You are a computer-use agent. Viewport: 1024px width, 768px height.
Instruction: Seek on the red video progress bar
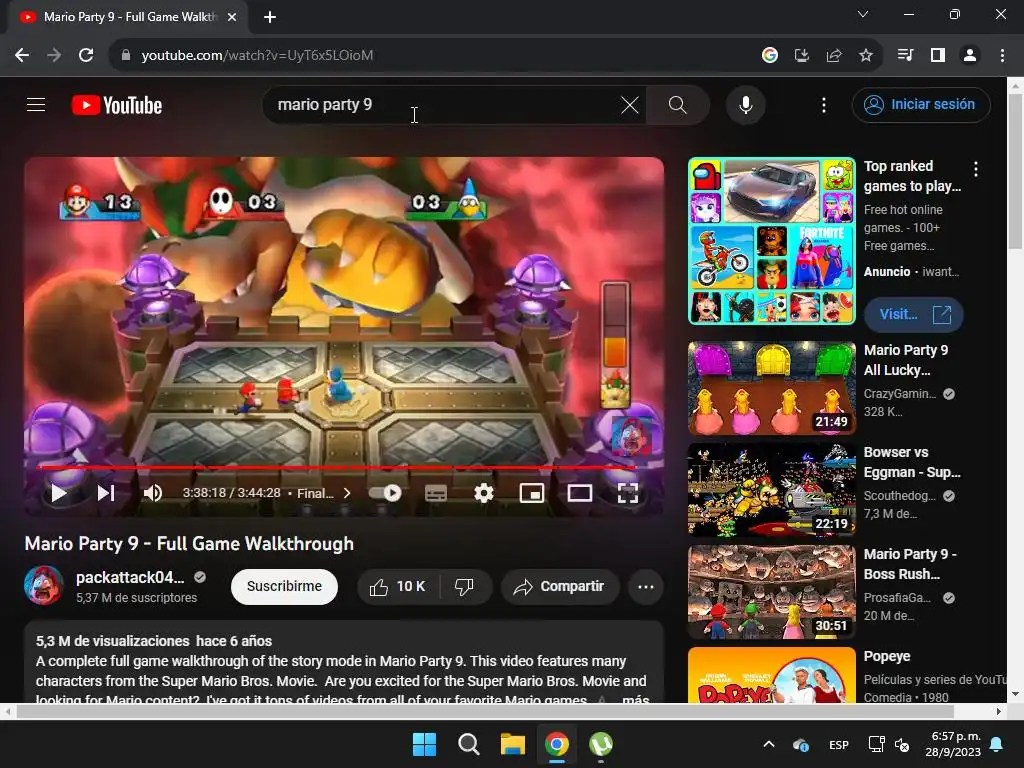pos(336,468)
